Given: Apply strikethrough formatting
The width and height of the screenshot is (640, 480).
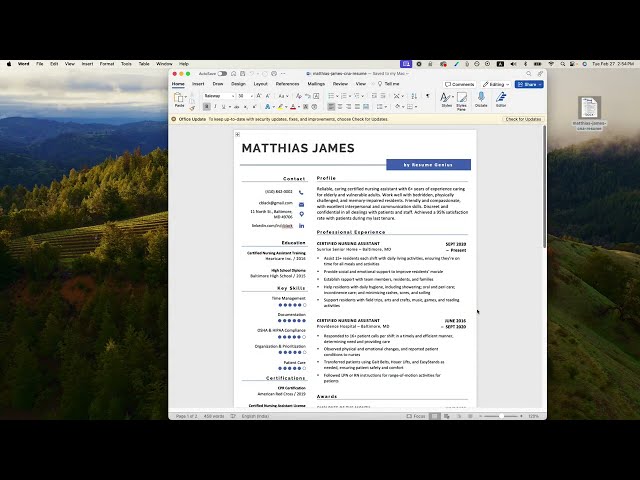Looking at the screenshot, I should (x=236, y=107).
